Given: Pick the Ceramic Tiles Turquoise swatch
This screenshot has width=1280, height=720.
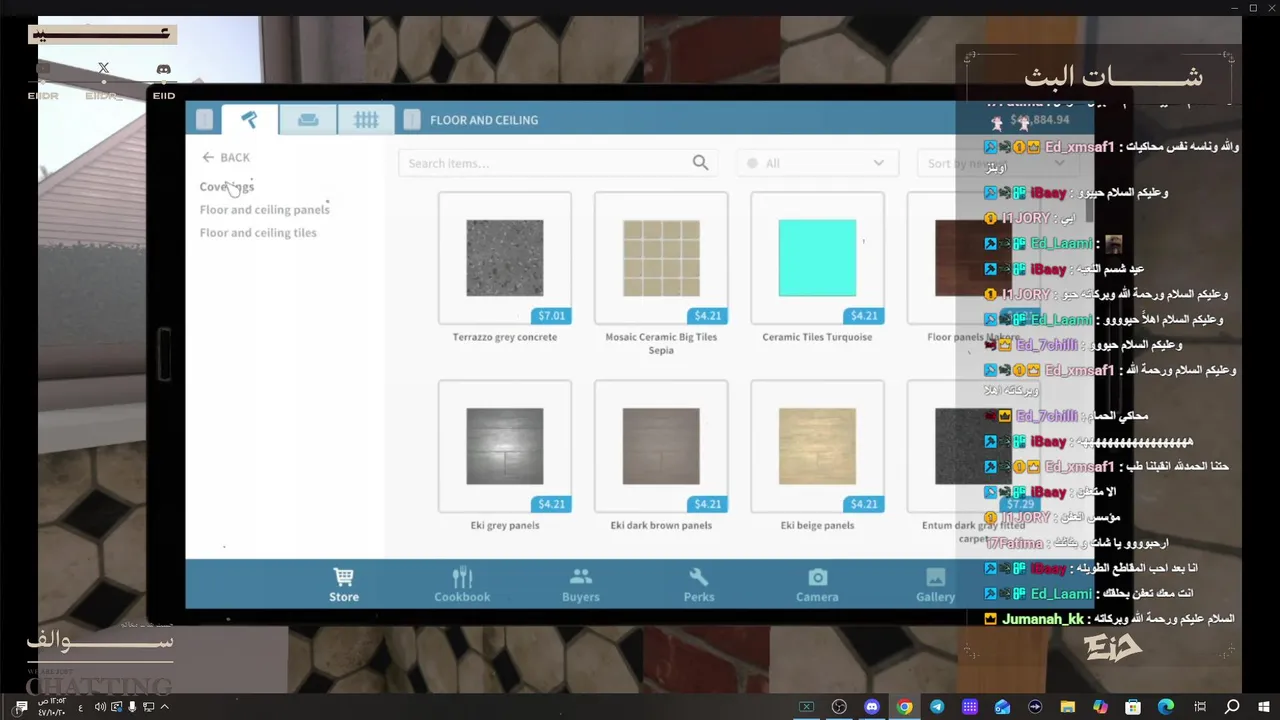Looking at the screenshot, I should point(817,258).
